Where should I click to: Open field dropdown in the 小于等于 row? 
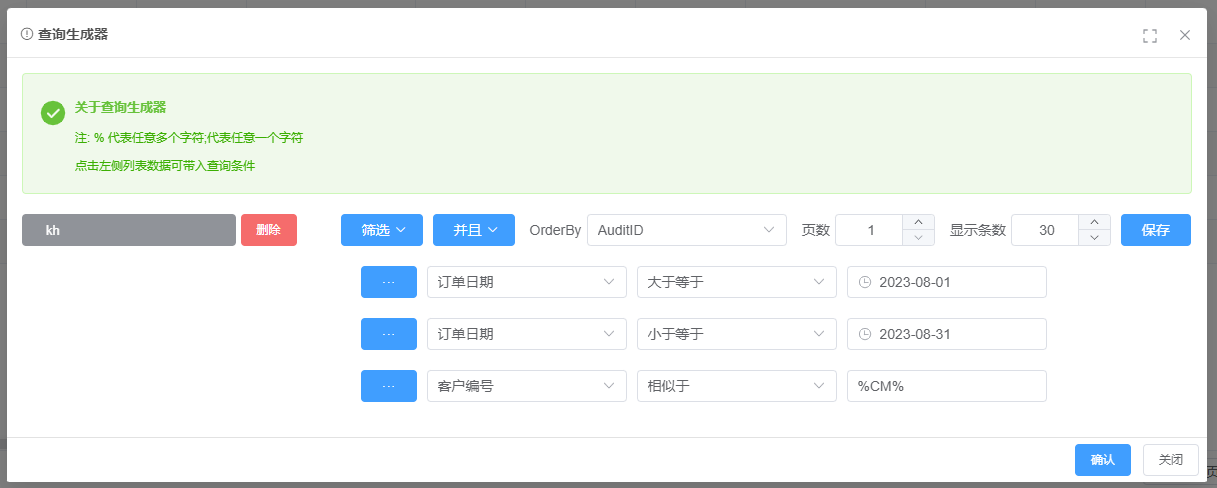pos(527,334)
